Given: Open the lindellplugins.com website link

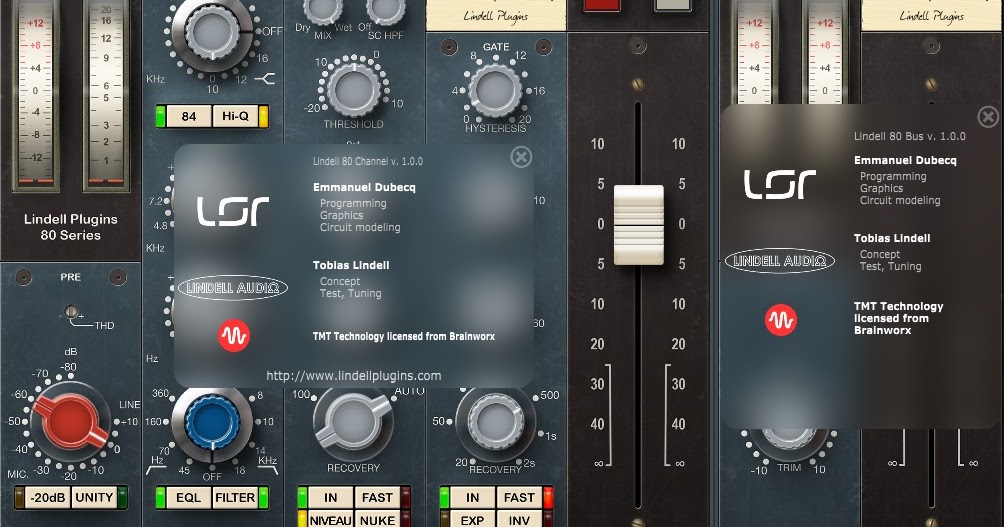Looking at the screenshot, I should (353, 376).
